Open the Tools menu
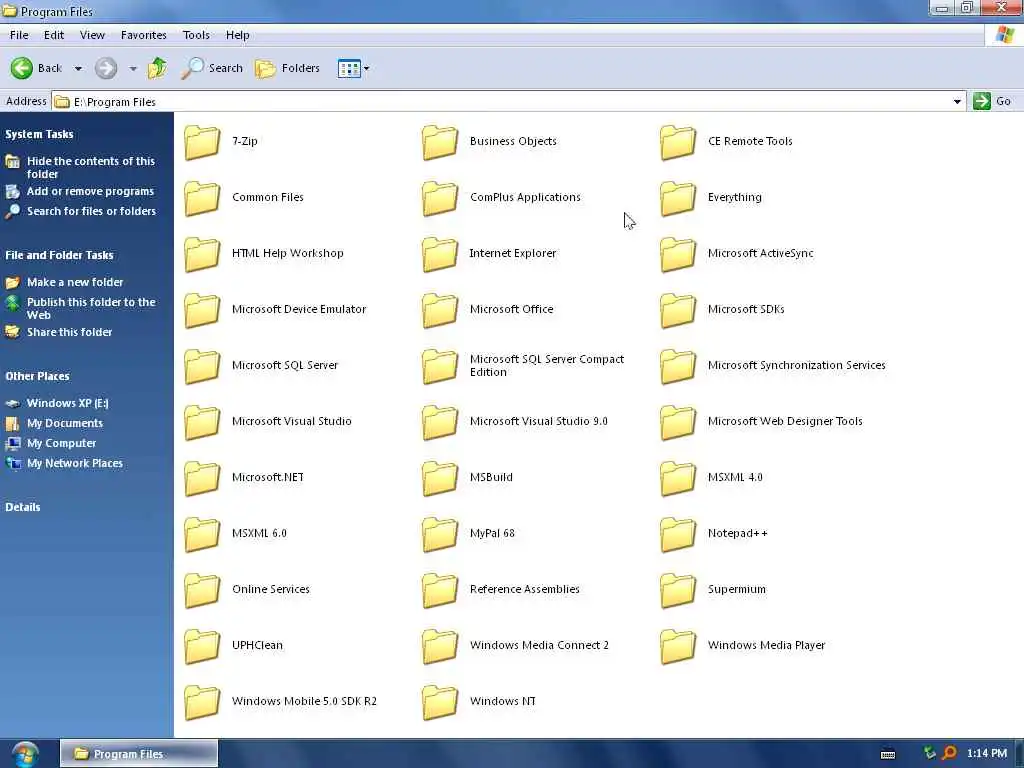 click(196, 35)
